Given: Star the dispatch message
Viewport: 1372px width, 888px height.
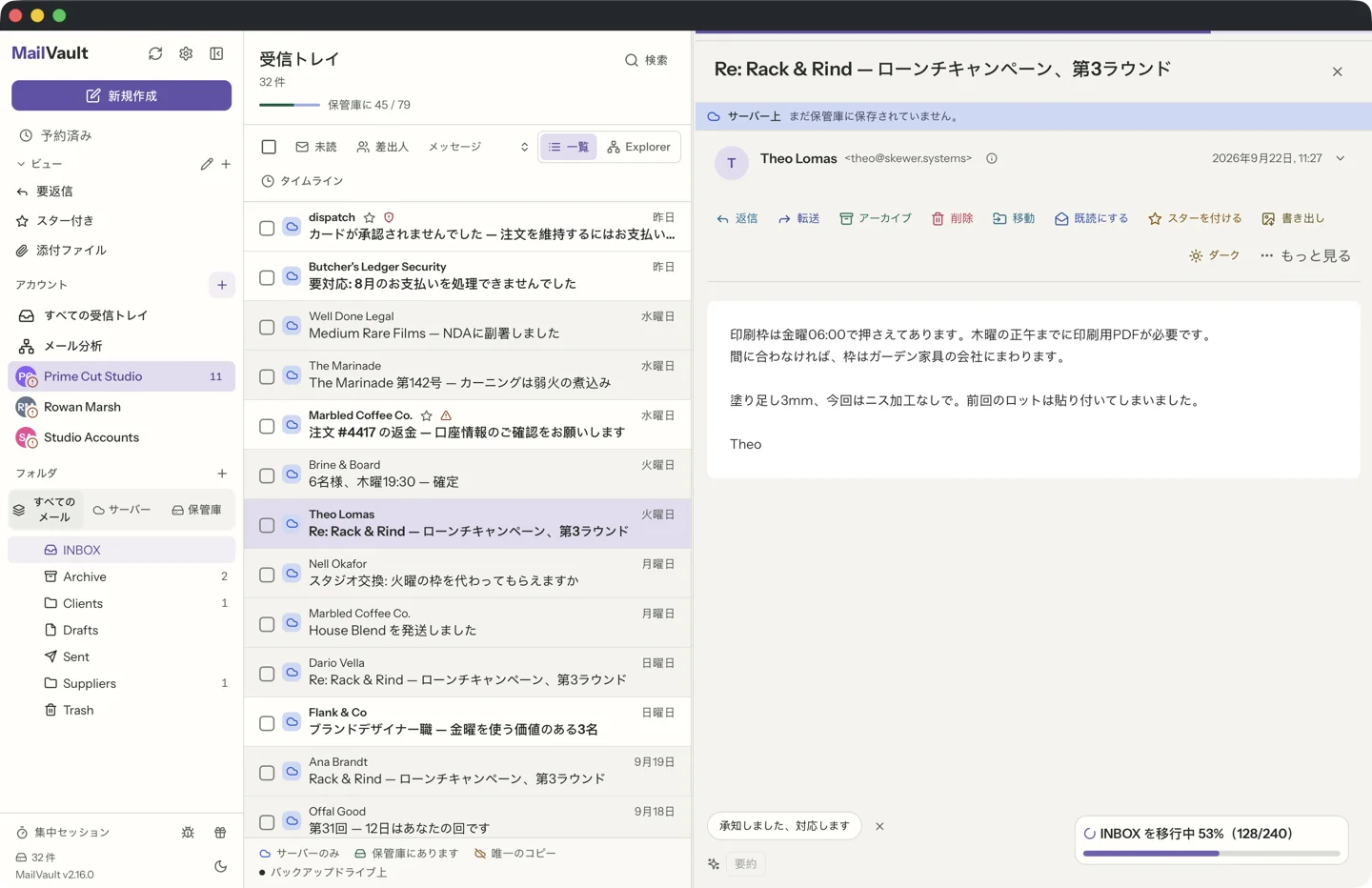Looking at the screenshot, I should (x=370, y=217).
